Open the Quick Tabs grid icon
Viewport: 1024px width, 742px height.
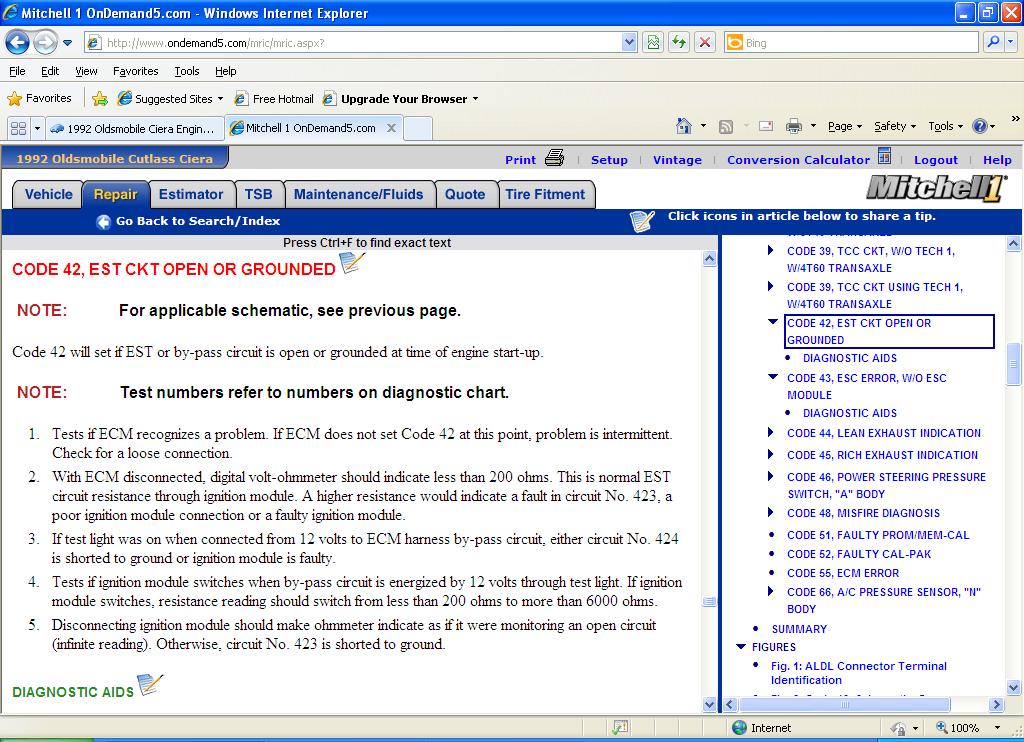click(19, 128)
